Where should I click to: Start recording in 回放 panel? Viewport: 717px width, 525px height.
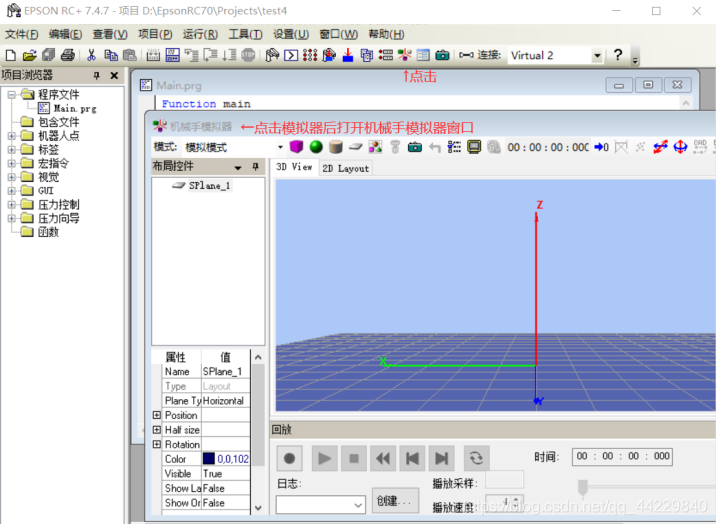point(289,458)
